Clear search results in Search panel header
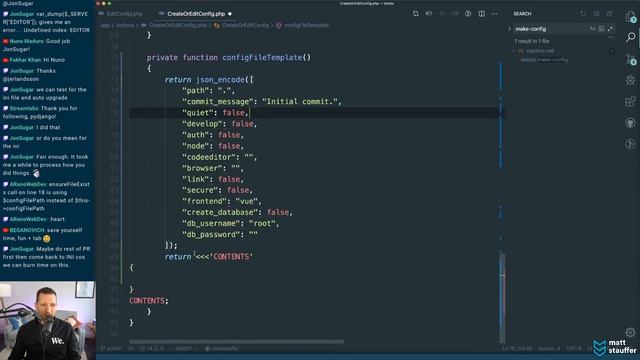The image size is (640, 360). coord(596,14)
